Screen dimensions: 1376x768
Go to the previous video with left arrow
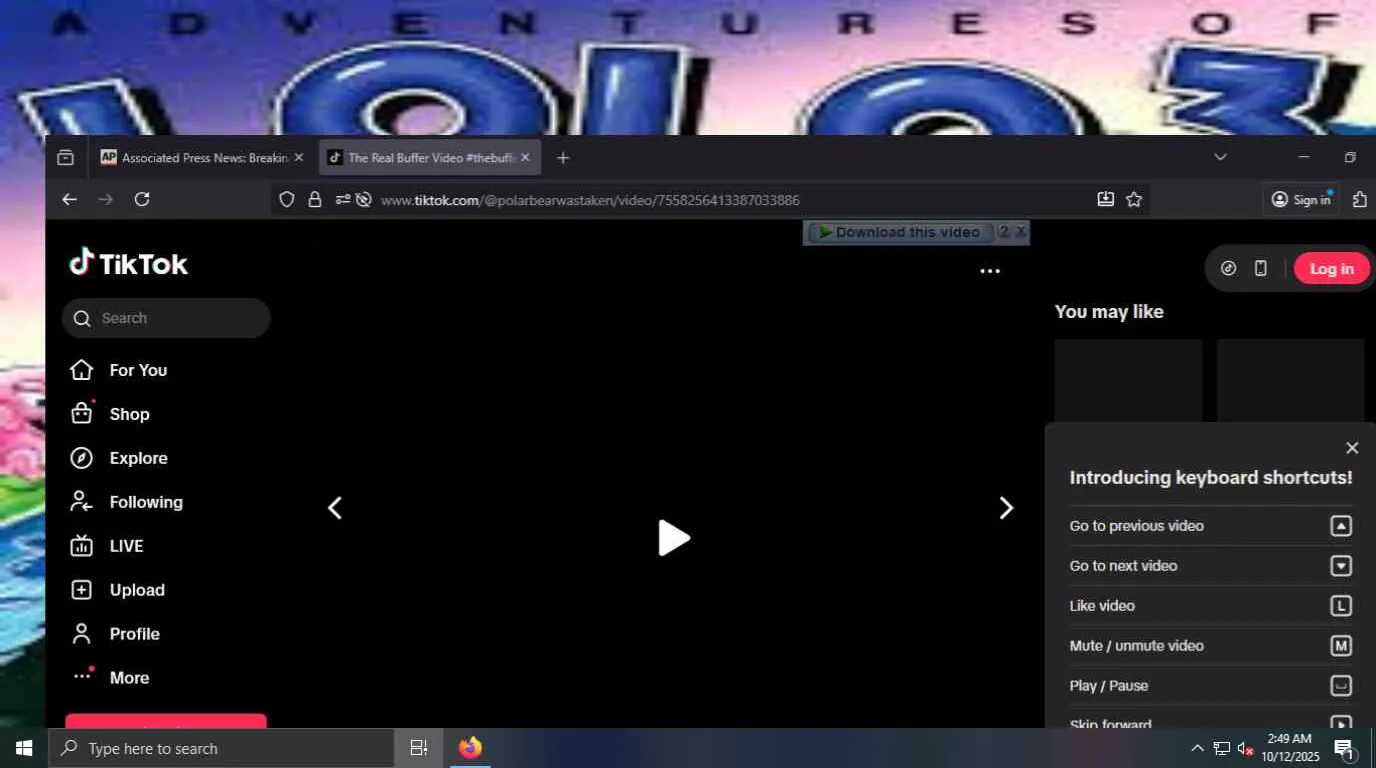(335, 508)
